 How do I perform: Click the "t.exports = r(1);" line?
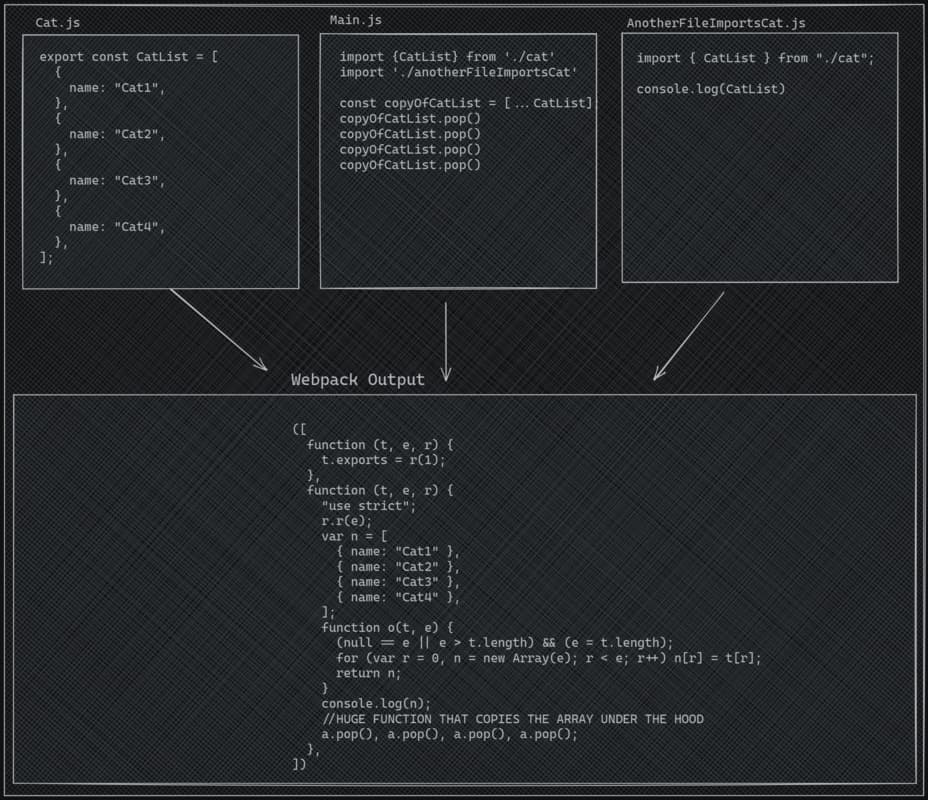click(x=383, y=460)
